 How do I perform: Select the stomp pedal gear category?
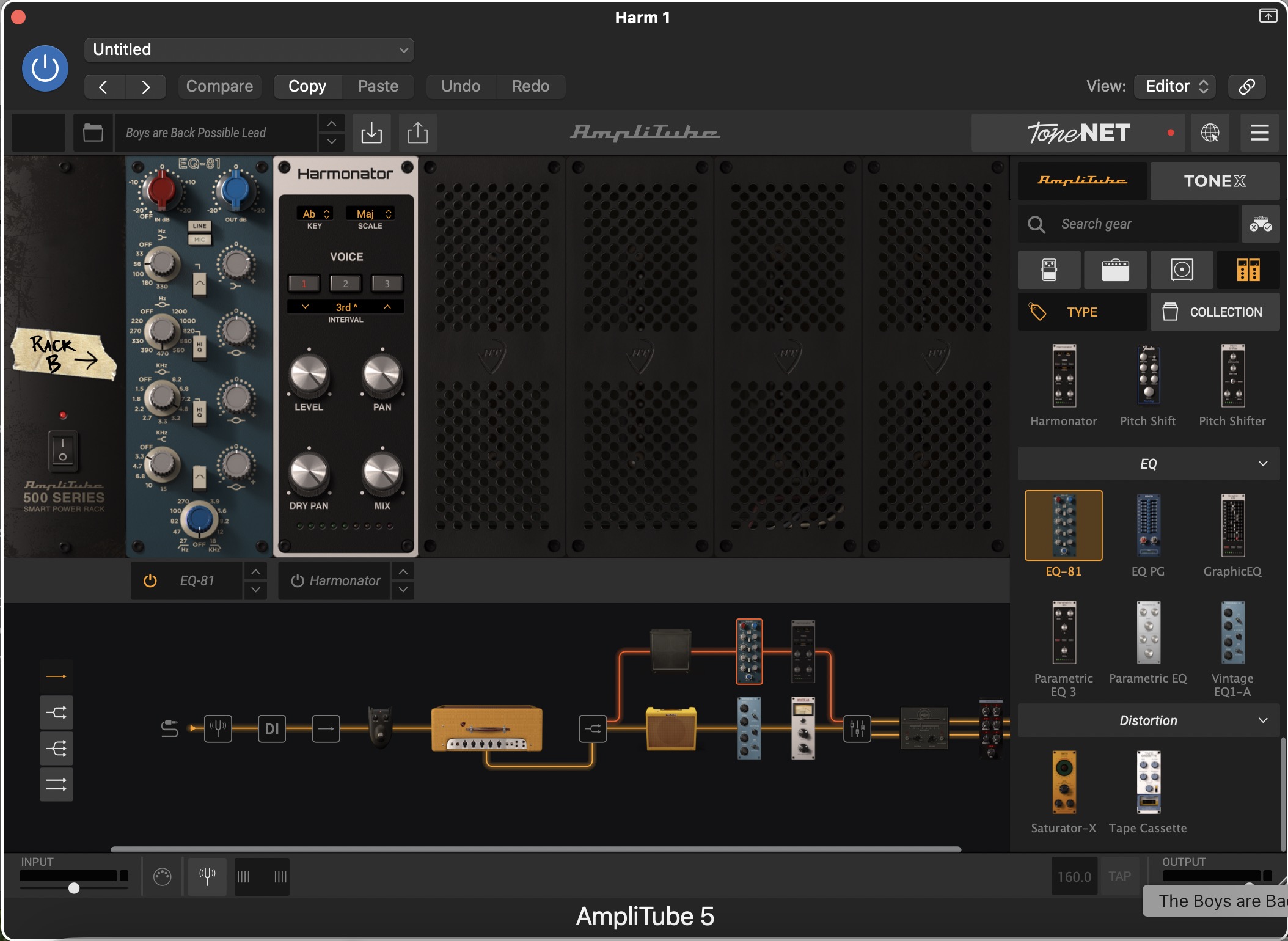click(1049, 269)
